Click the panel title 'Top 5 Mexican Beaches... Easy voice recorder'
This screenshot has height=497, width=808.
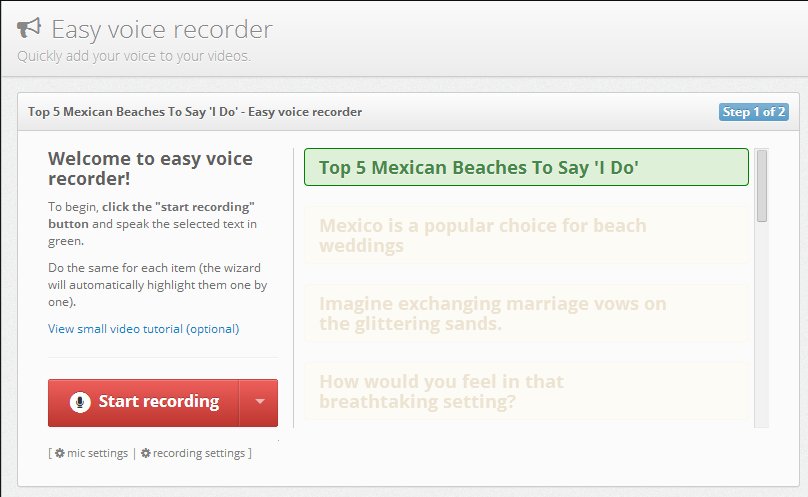[x=195, y=112]
